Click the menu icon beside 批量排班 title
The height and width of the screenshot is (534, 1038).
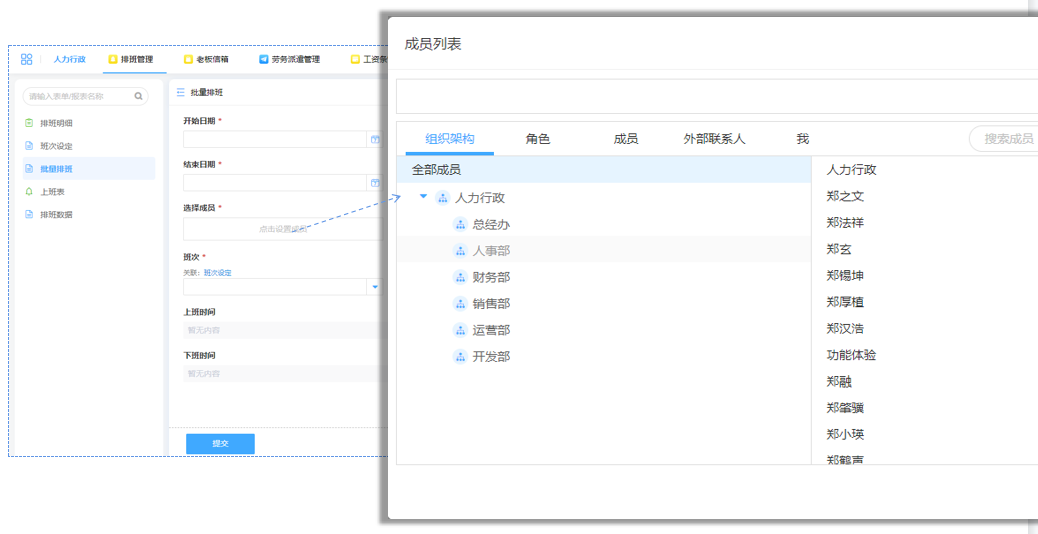[180, 92]
